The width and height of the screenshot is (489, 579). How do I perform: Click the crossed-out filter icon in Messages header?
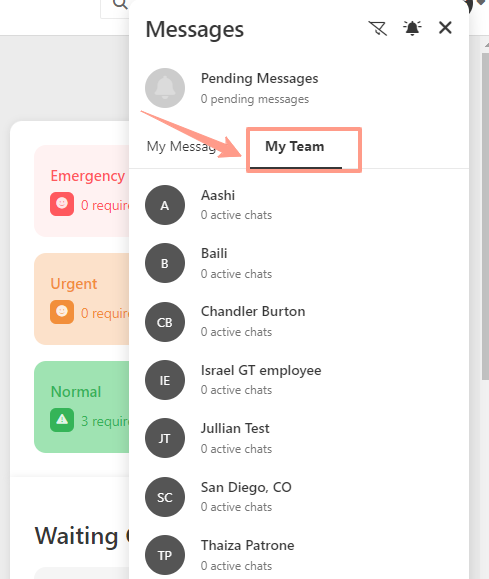(377, 28)
